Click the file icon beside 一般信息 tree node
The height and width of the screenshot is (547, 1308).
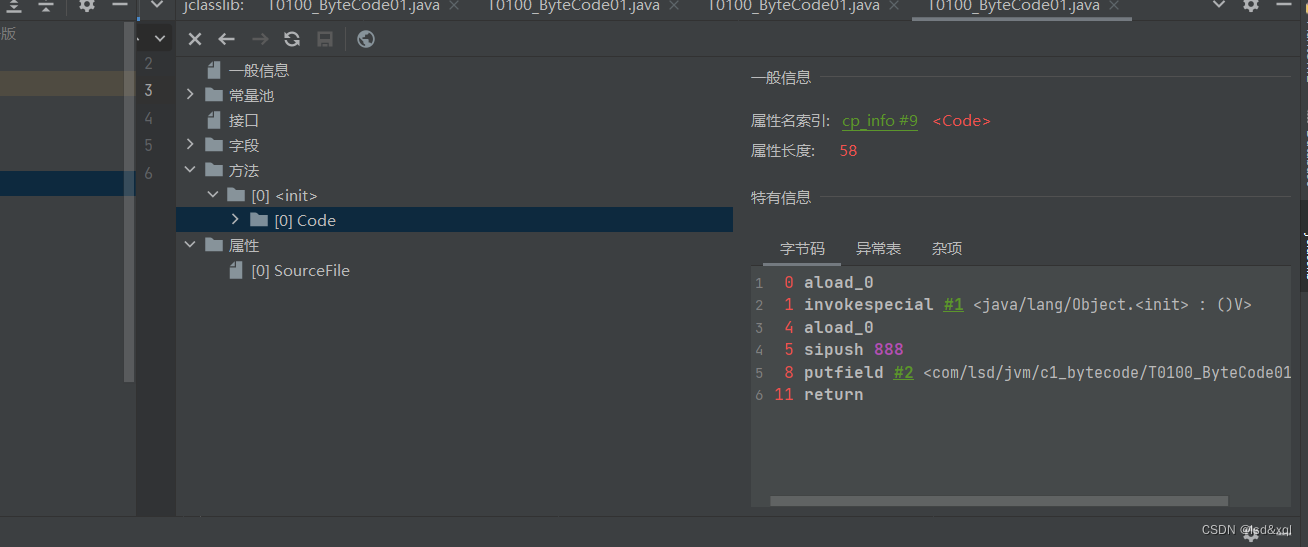[x=213, y=70]
